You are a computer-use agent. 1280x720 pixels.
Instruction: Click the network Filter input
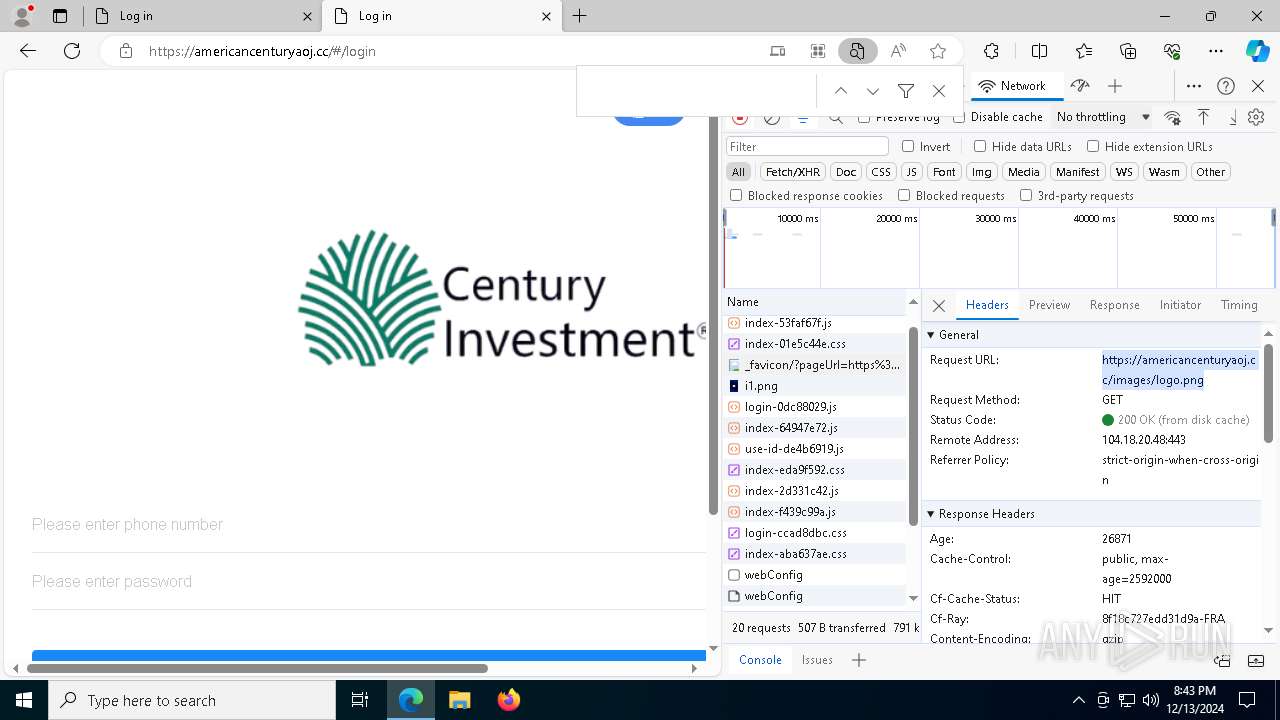[807, 146]
